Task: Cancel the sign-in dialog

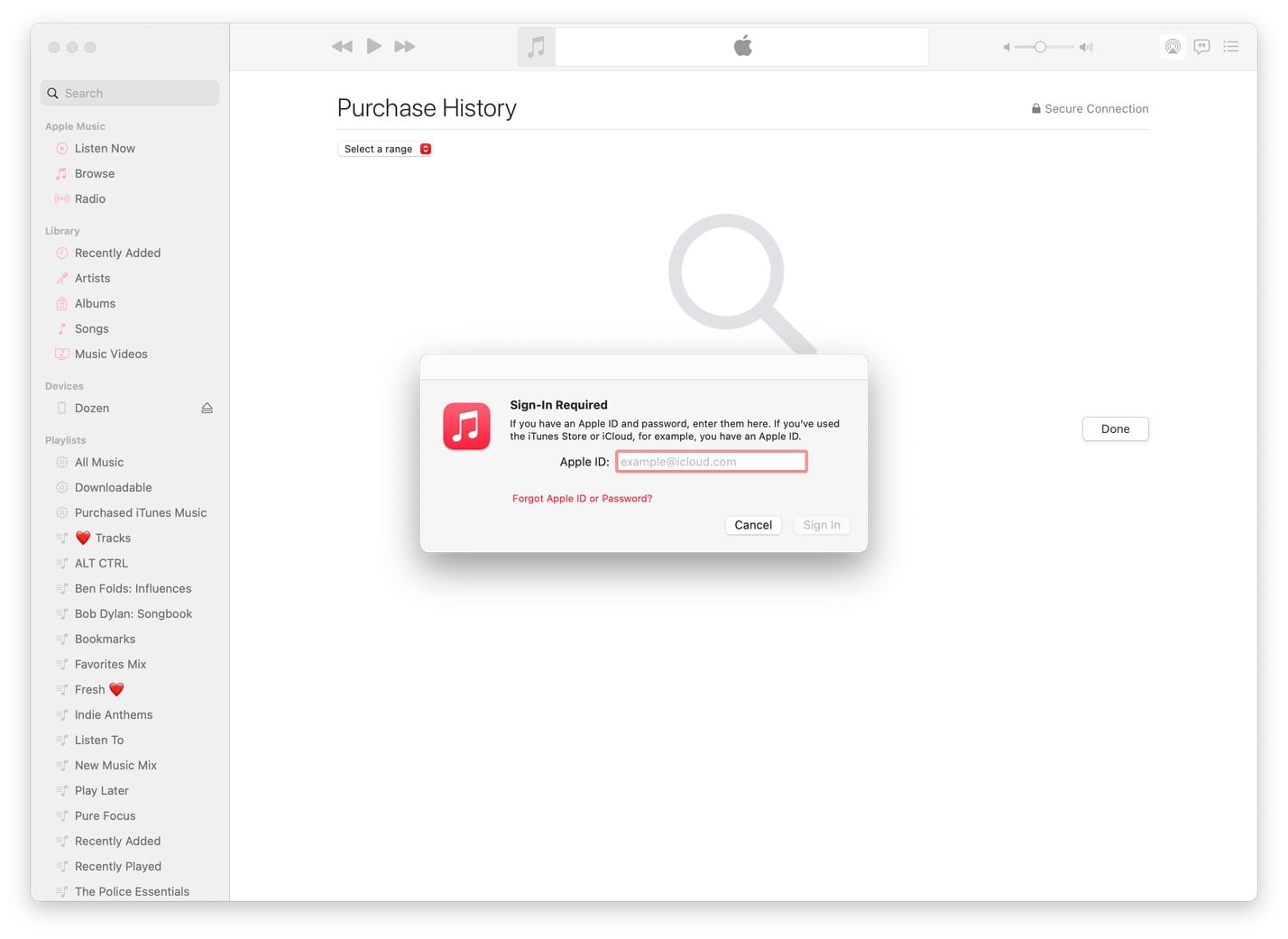Action: (x=752, y=525)
